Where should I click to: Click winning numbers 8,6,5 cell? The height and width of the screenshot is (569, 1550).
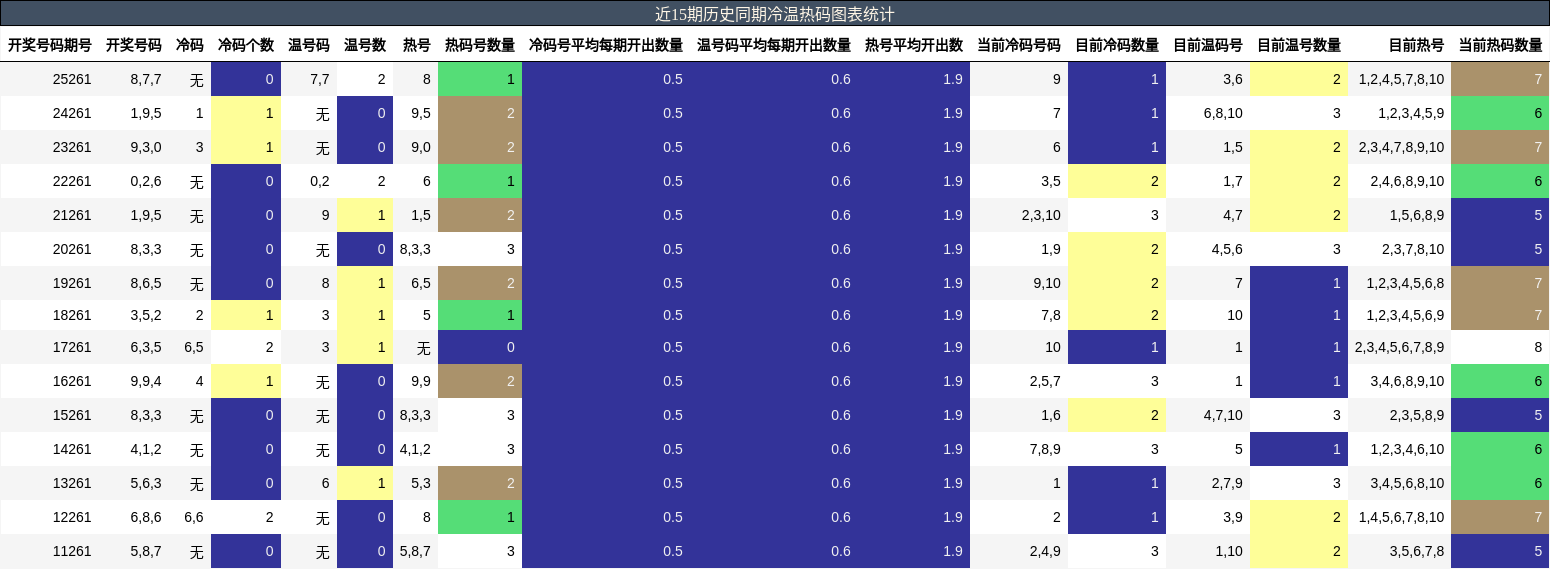click(146, 283)
